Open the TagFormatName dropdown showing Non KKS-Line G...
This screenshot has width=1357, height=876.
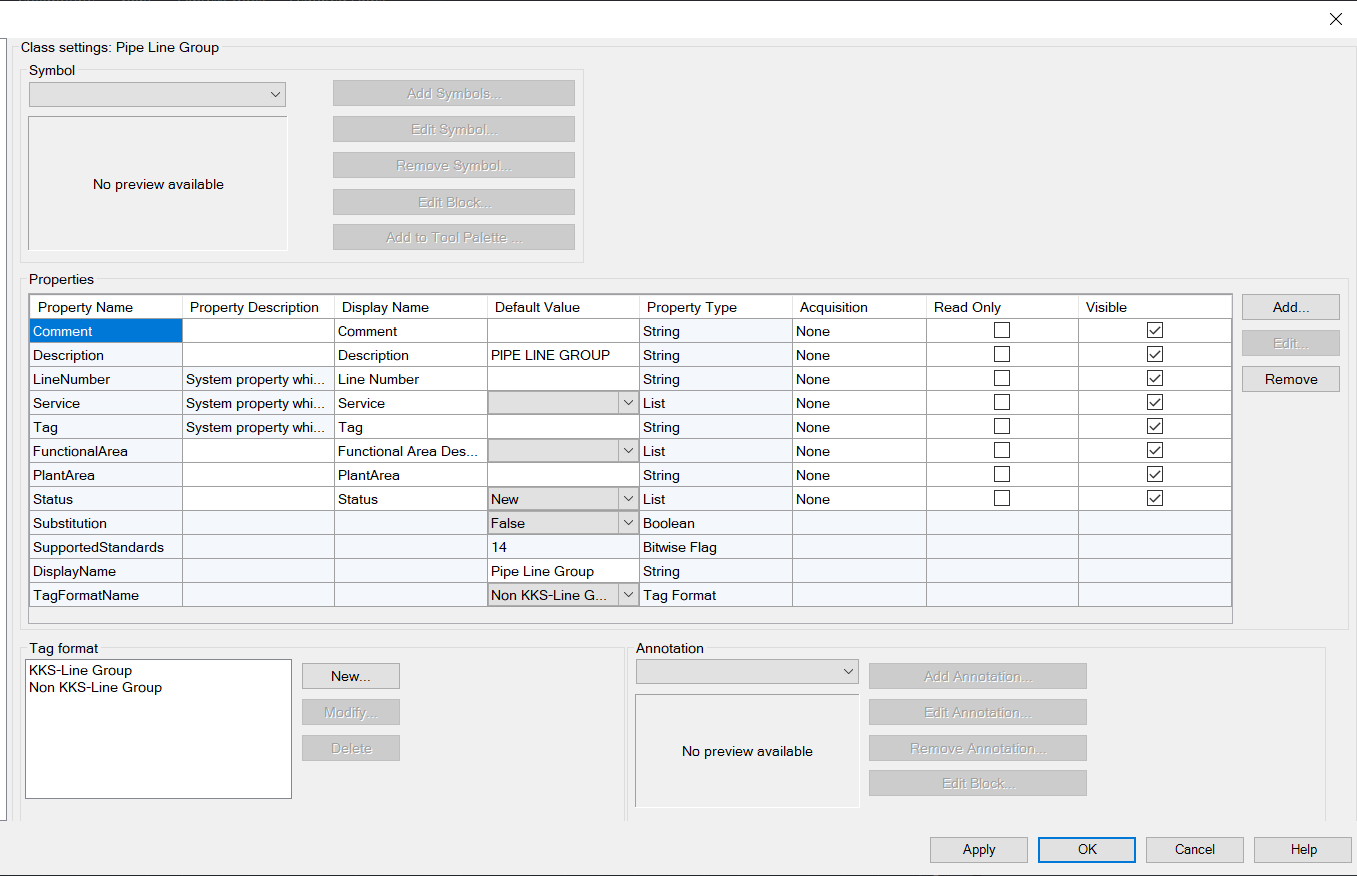[628, 595]
